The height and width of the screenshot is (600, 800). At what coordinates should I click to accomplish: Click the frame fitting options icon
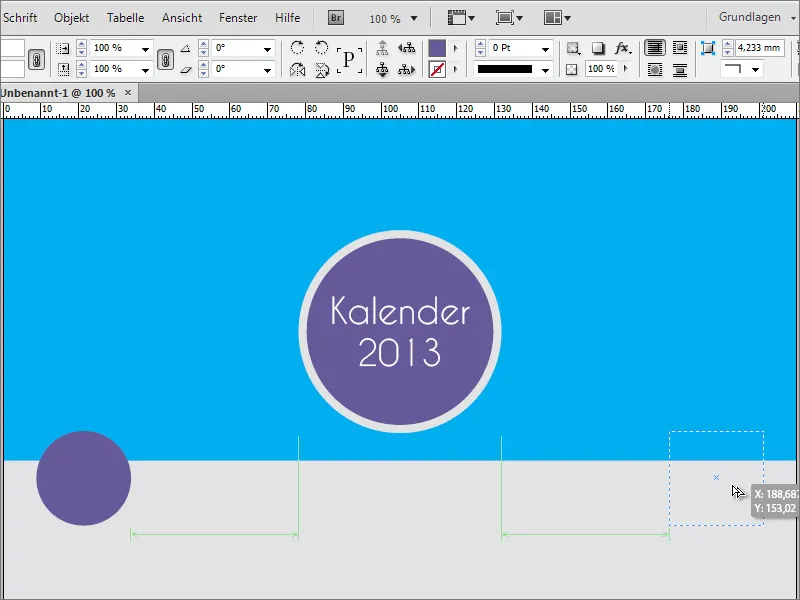click(x=573, y=48)
